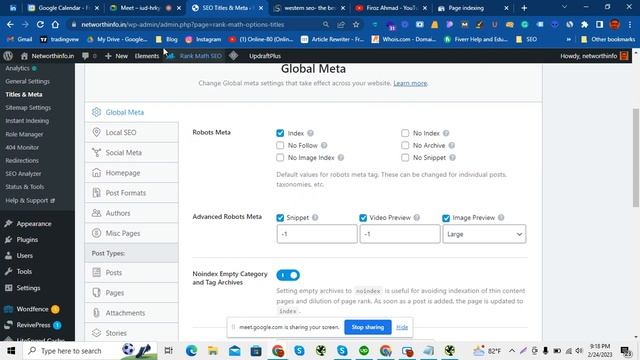
Task: Uncheck the Snippet advanced robots checkbox
Action: tap(280, 218)
